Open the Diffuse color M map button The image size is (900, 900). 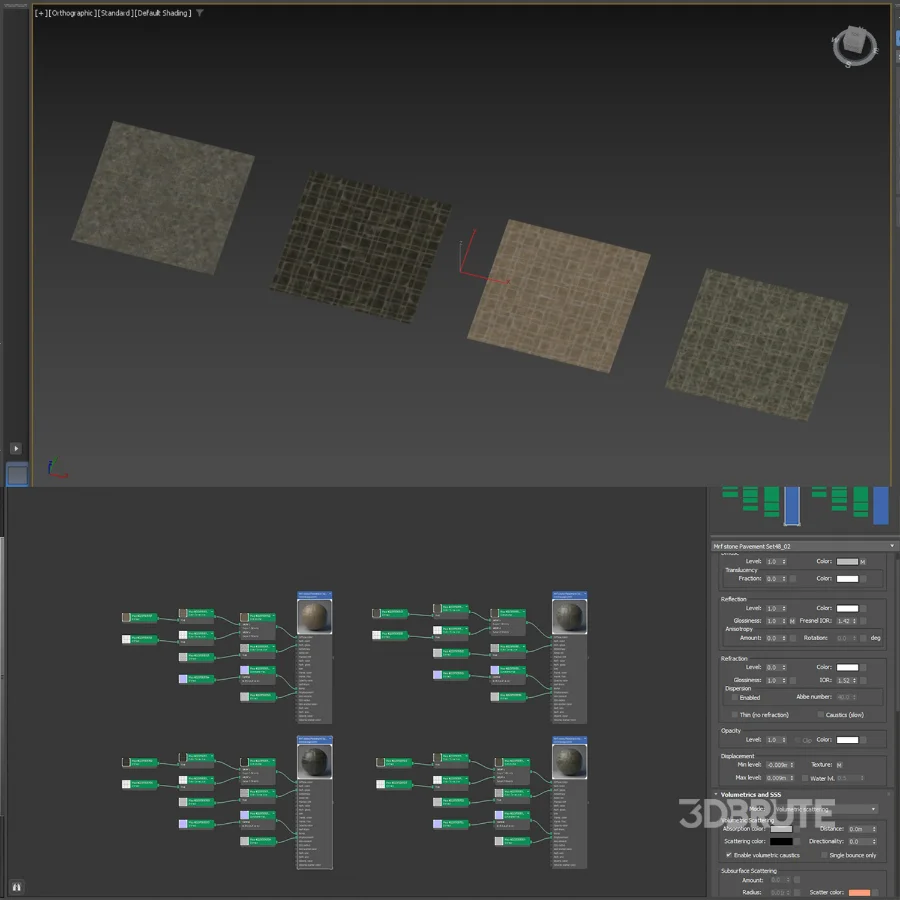(x=863, y=562)
